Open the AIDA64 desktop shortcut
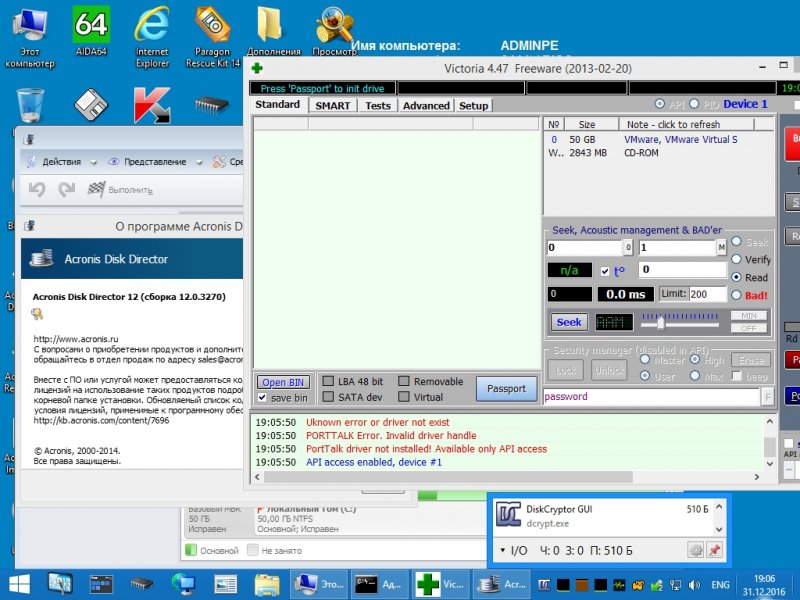The width and height of the screenshot is (800, 600). 91,31
